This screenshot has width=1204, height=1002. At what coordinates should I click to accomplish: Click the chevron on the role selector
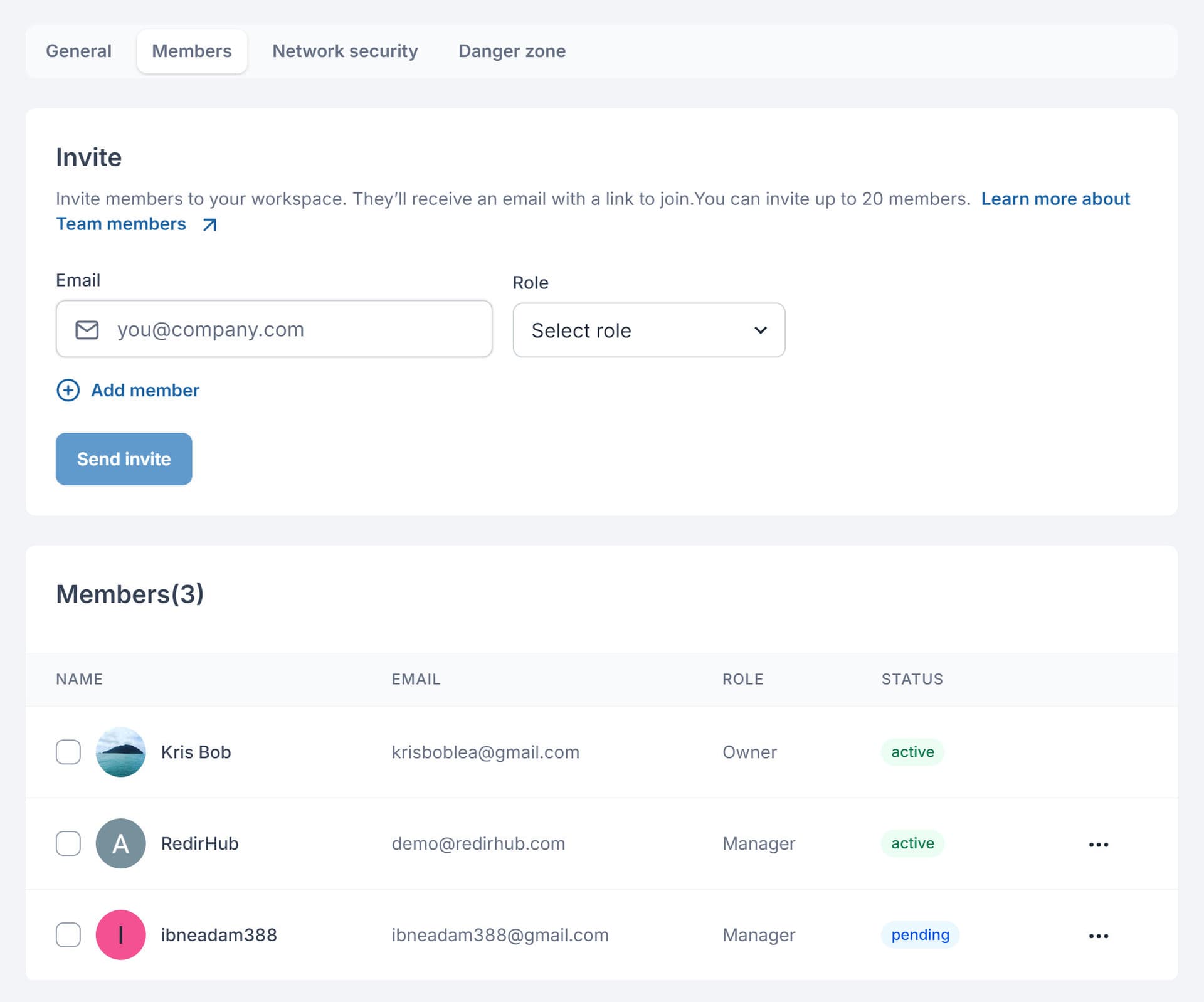760,330
